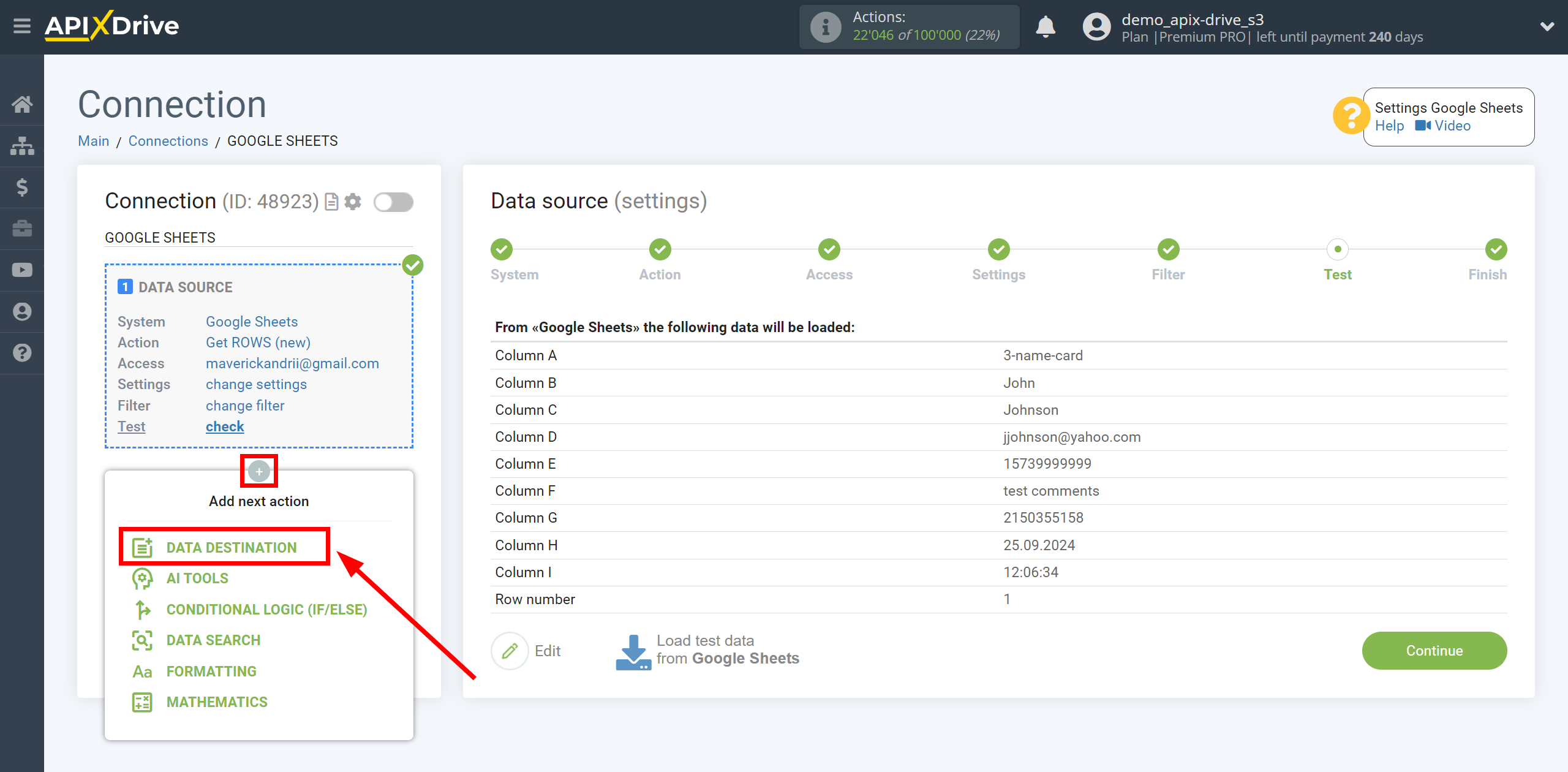
Task: Go to Main breadcrumb
Action: (93, 141)
